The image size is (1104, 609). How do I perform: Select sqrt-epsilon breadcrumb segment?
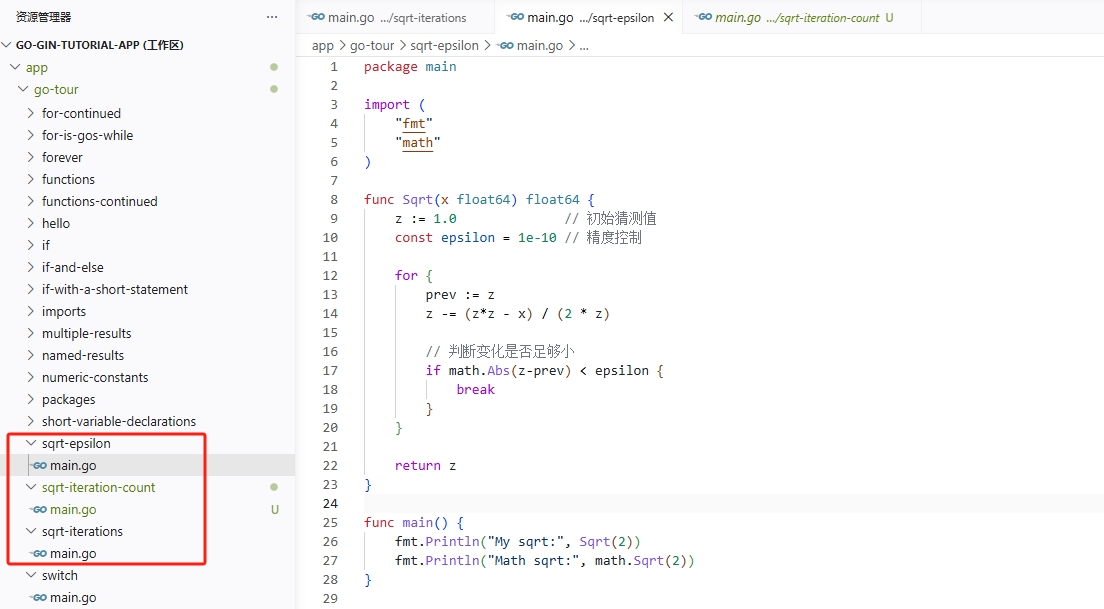[444, 46]
